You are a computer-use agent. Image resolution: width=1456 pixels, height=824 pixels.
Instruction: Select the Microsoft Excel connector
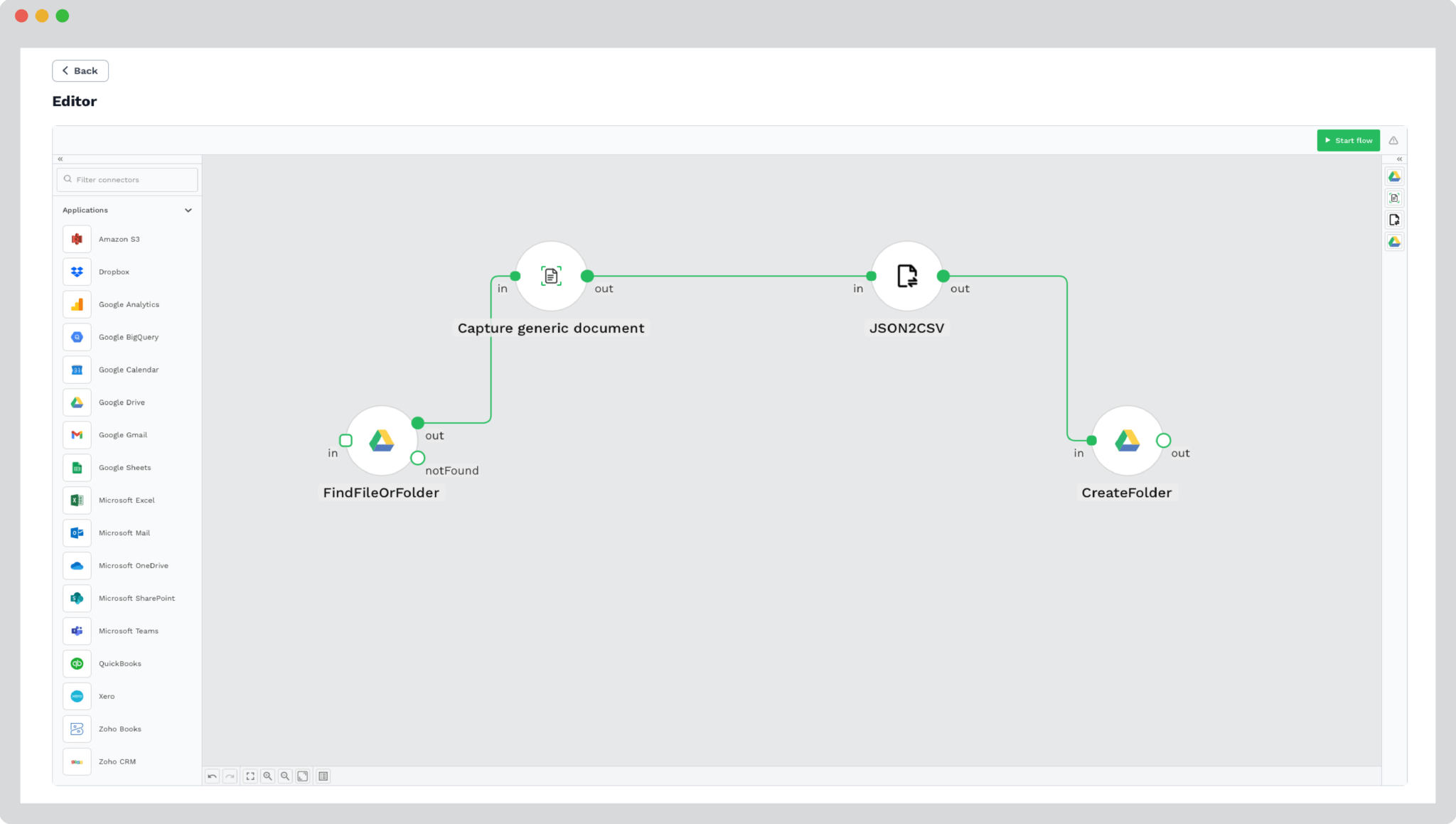pyautogui.click(x=127, y=500)
